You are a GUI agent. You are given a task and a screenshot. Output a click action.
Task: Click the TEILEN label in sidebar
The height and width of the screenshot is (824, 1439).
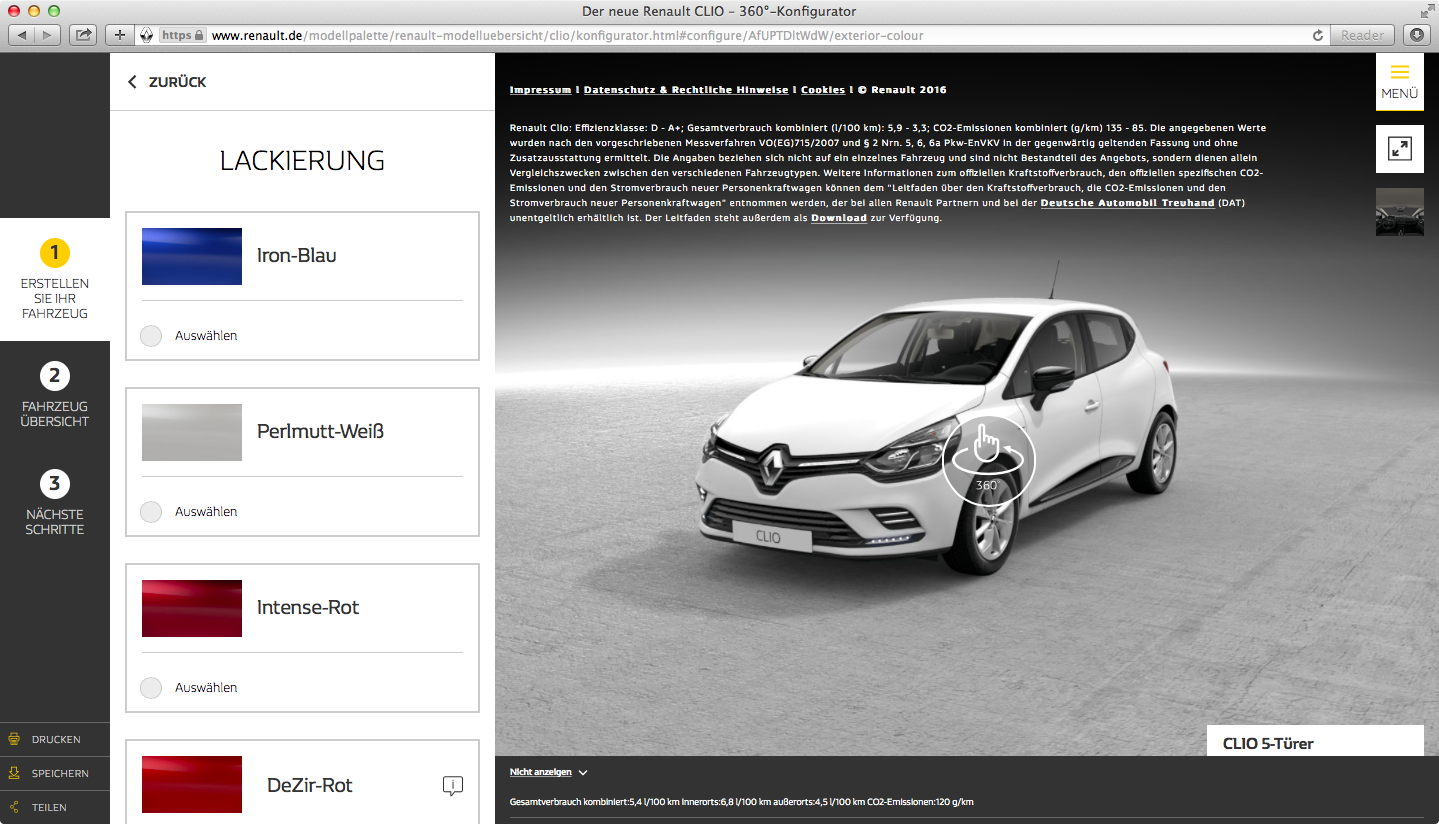pyautogui.click(x=50, y=808)
